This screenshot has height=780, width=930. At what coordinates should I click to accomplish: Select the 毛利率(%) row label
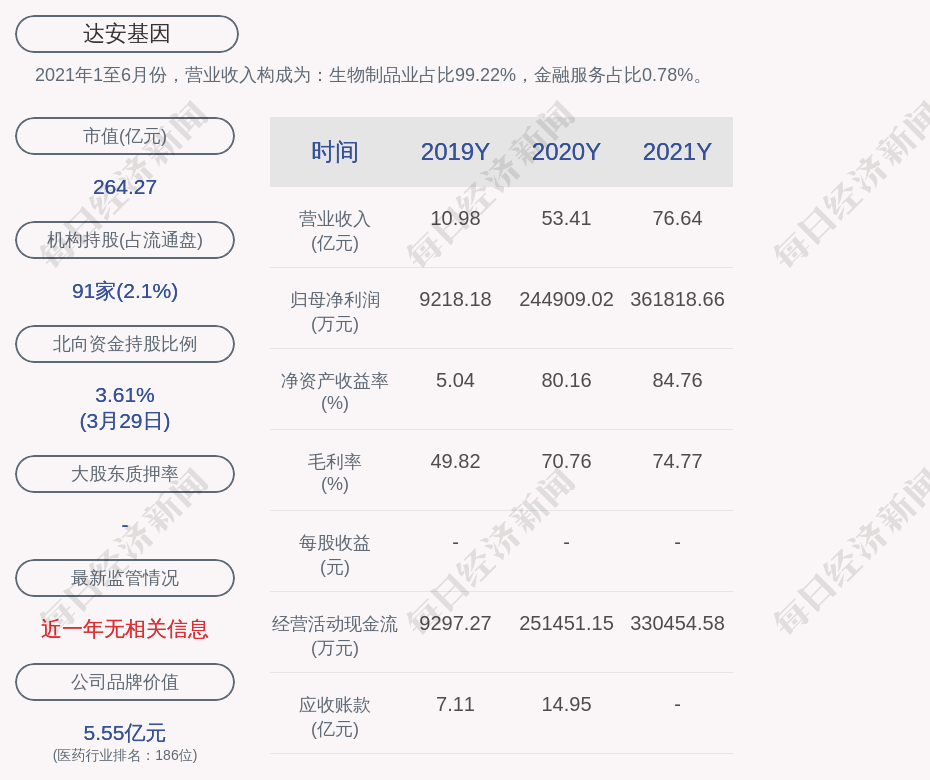pyautogui.click(x=335, y=473)
